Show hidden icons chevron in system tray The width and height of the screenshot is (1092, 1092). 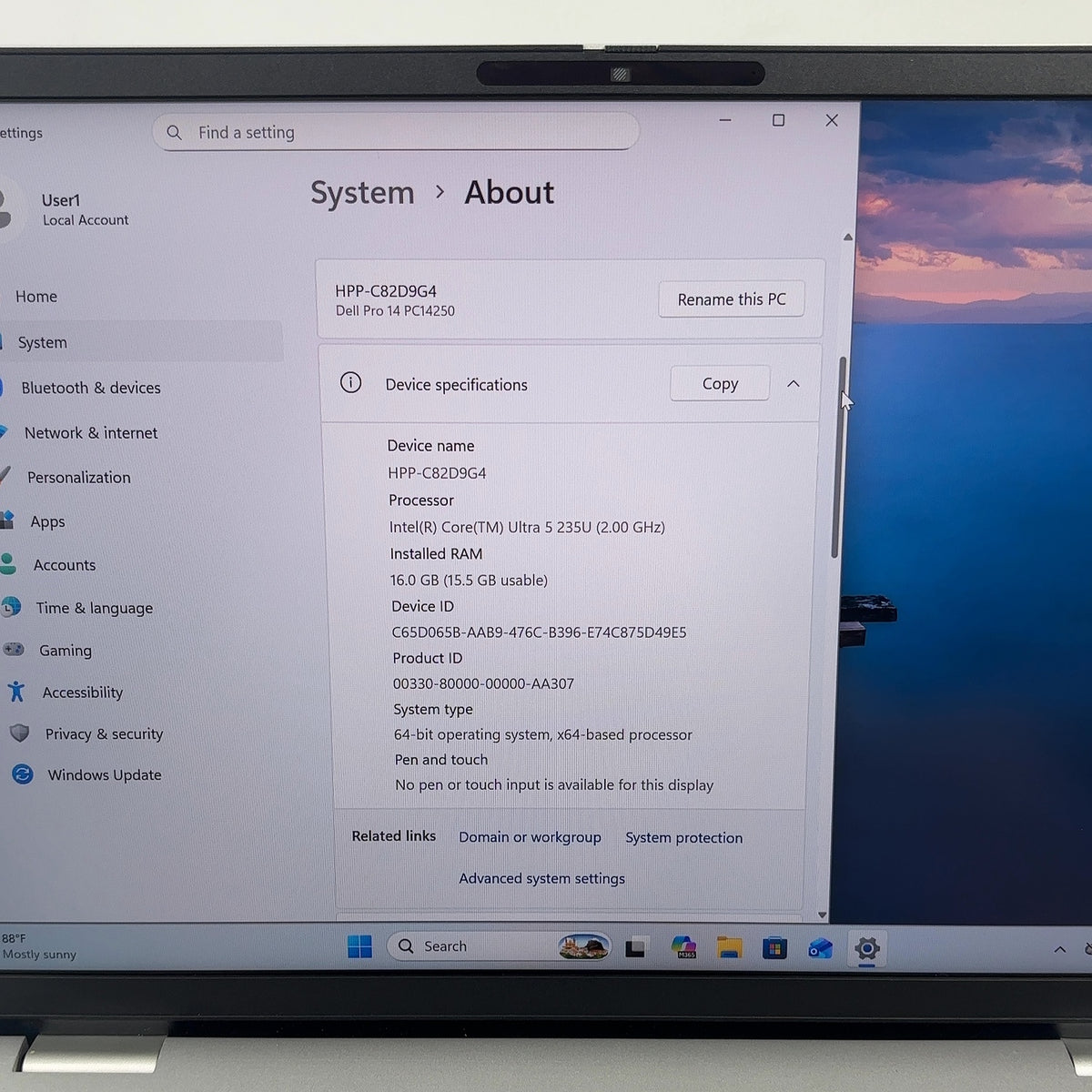point(1059,949)
